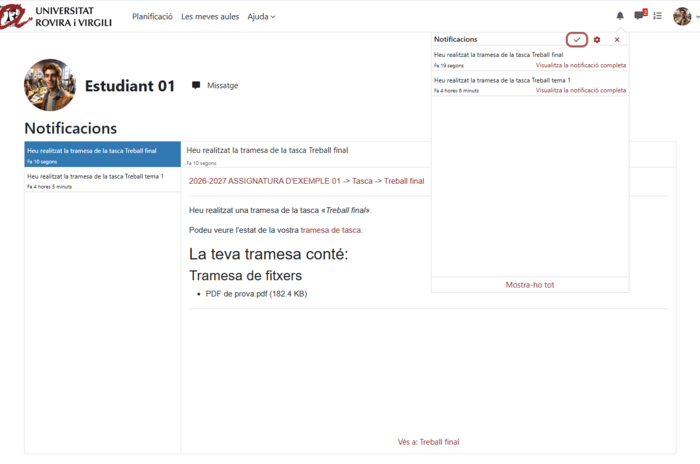Close the Notificacions popover

pos(617,40)
